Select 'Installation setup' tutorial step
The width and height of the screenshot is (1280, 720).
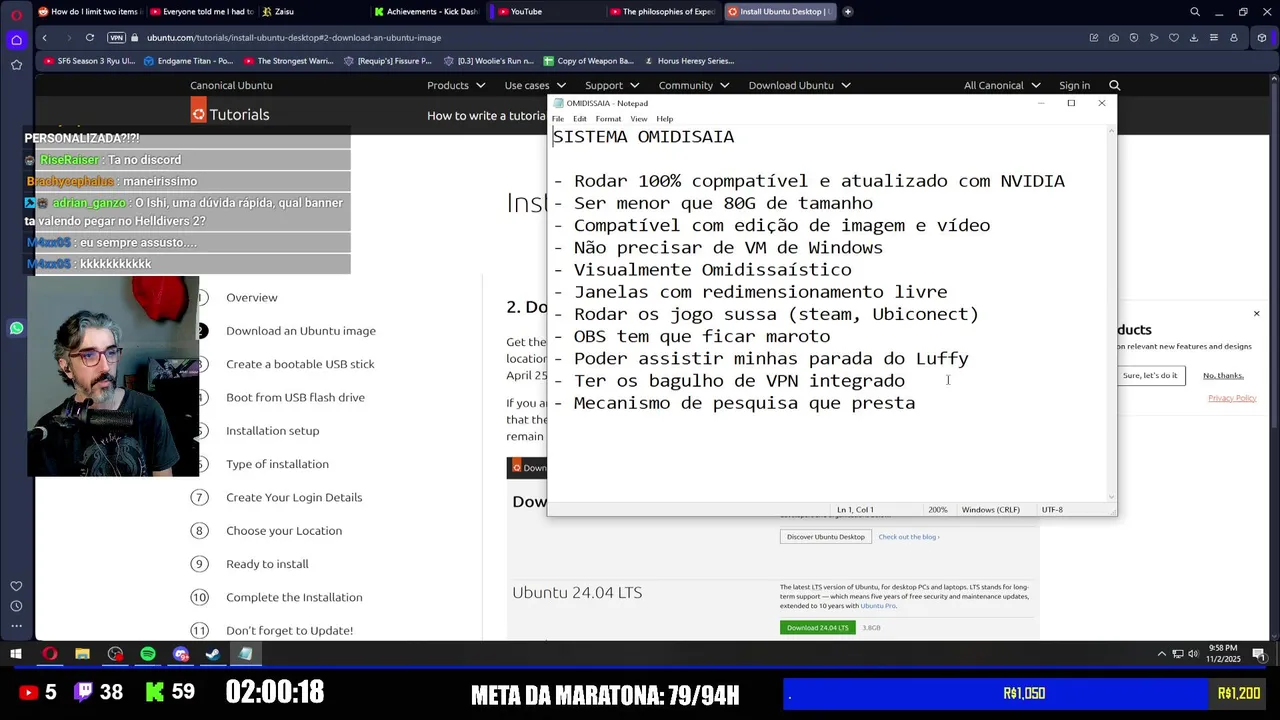coord(272,431)
